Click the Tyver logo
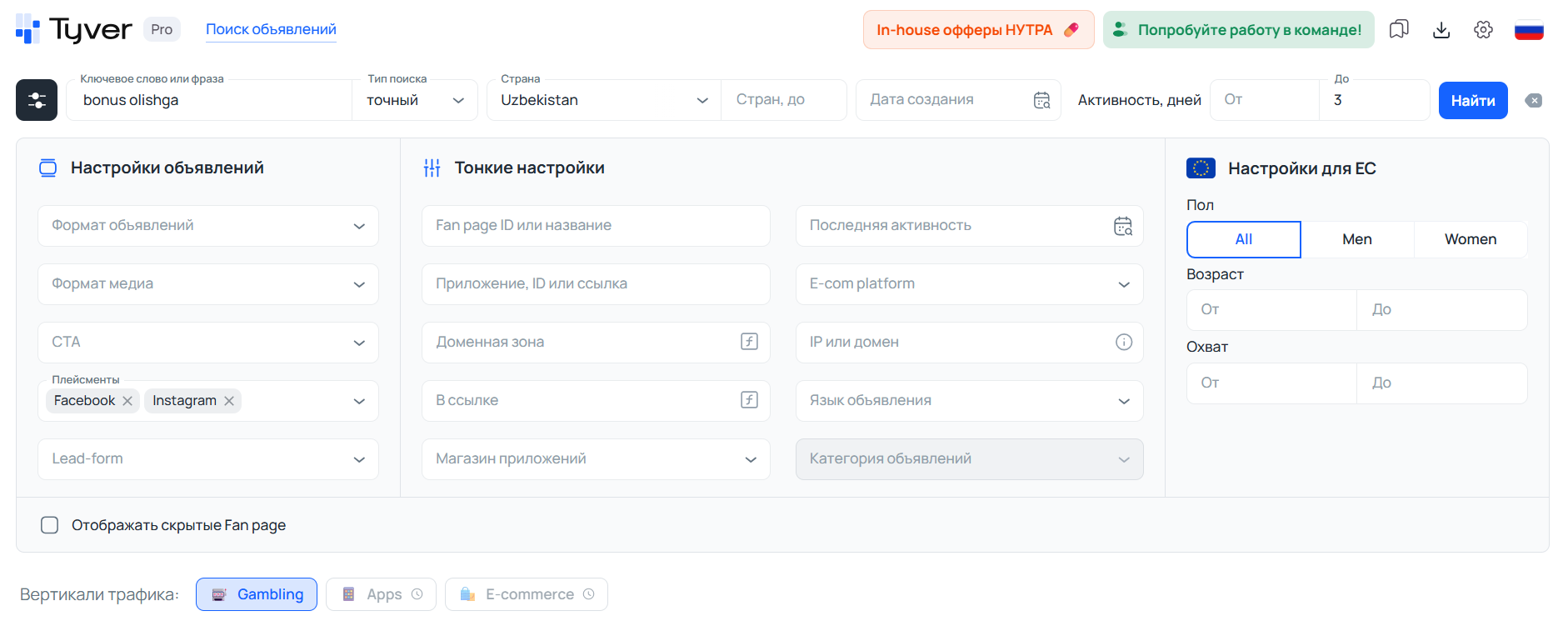The width and height of the screenshot is (1568, 626). coord(73,29)
